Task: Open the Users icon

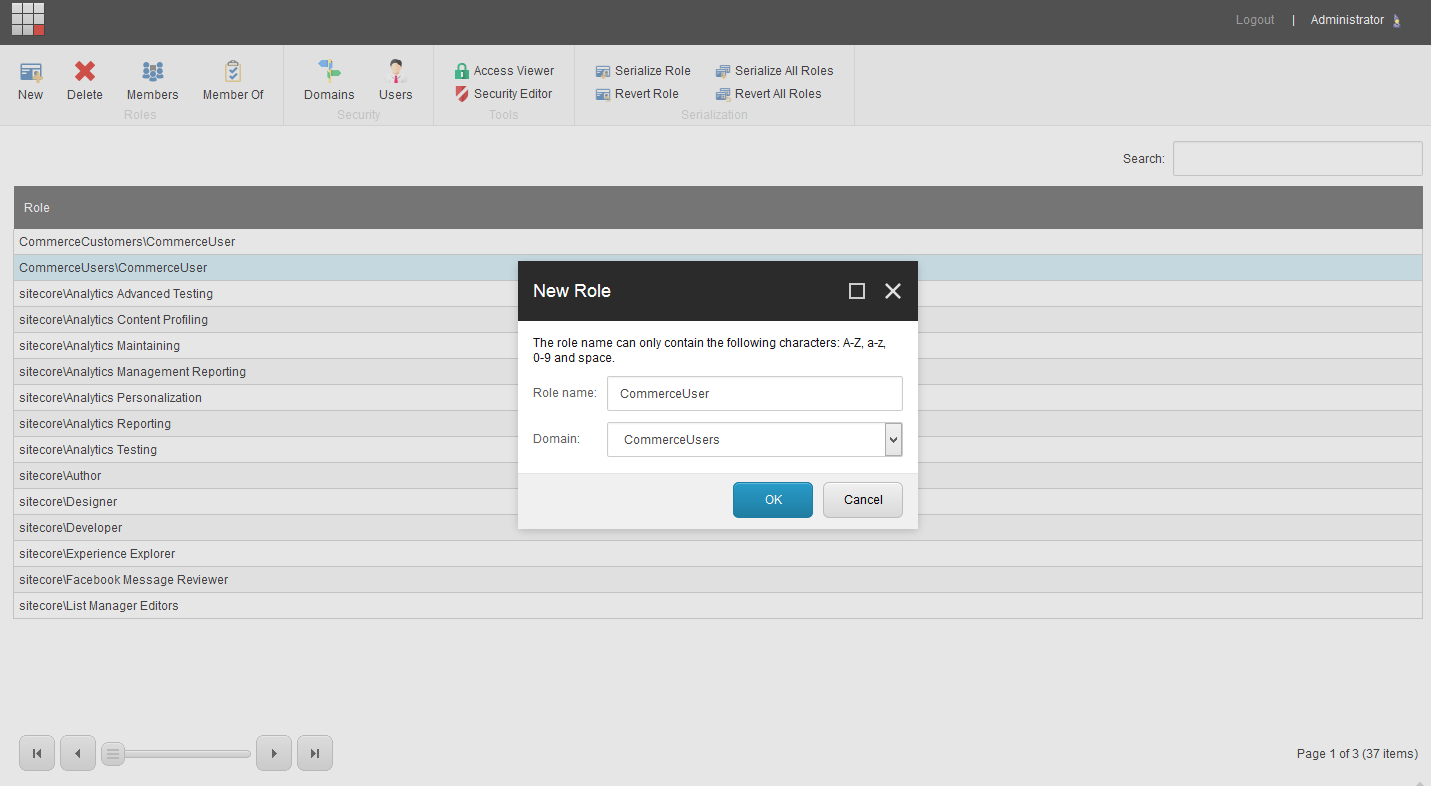Action: (396, 71)
